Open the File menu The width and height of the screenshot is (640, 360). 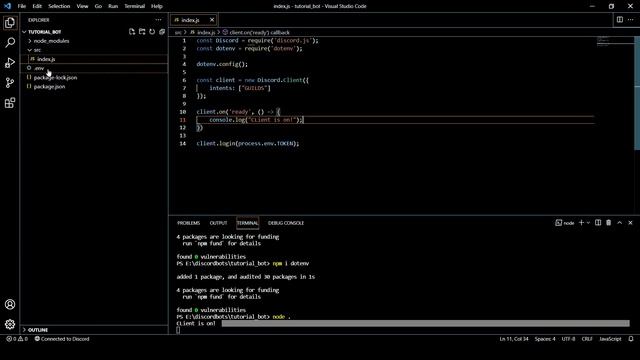pyautogui.click(x=22, y=6)
